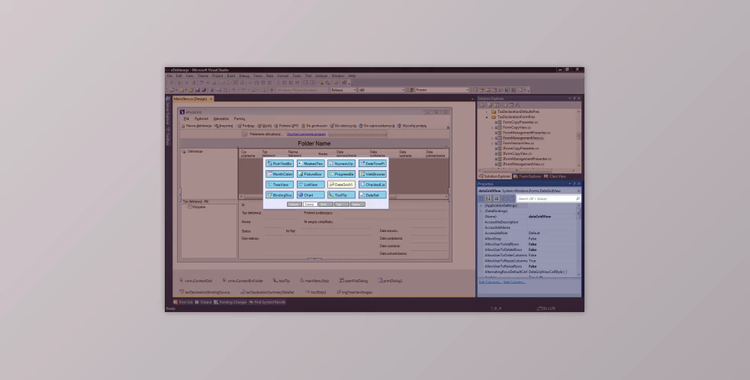
Task: Click the Uruchom ponownie program link
Action: pos(306,134)
